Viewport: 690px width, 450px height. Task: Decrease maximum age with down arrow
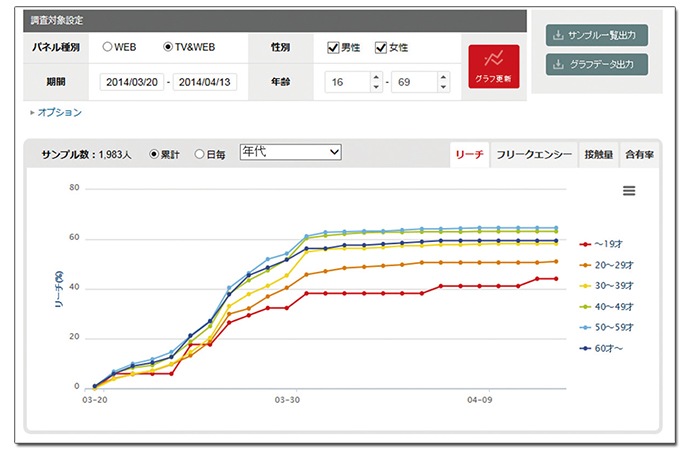[443, 87]
